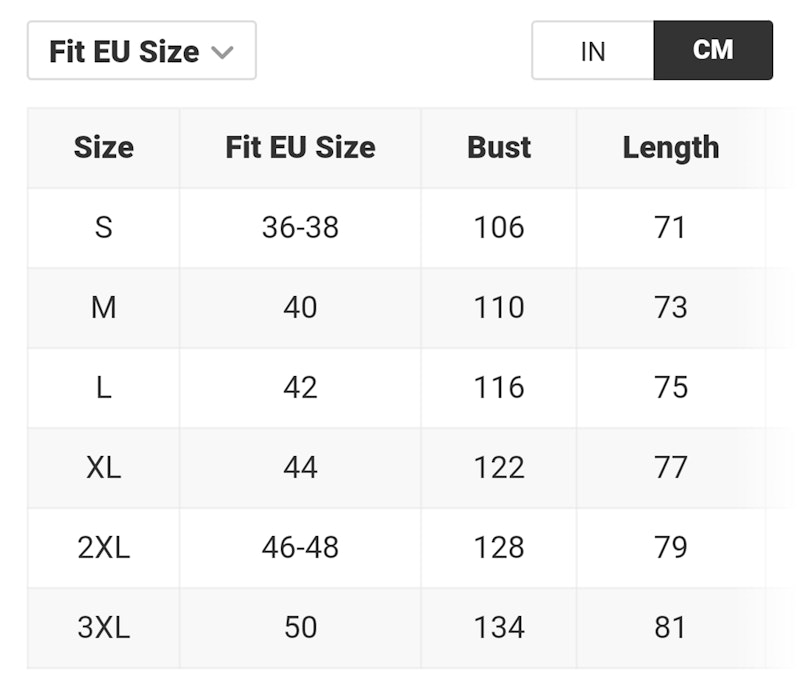
Task: Click the chevron arrow beside Fit EU Size
Action: (222, 52)
